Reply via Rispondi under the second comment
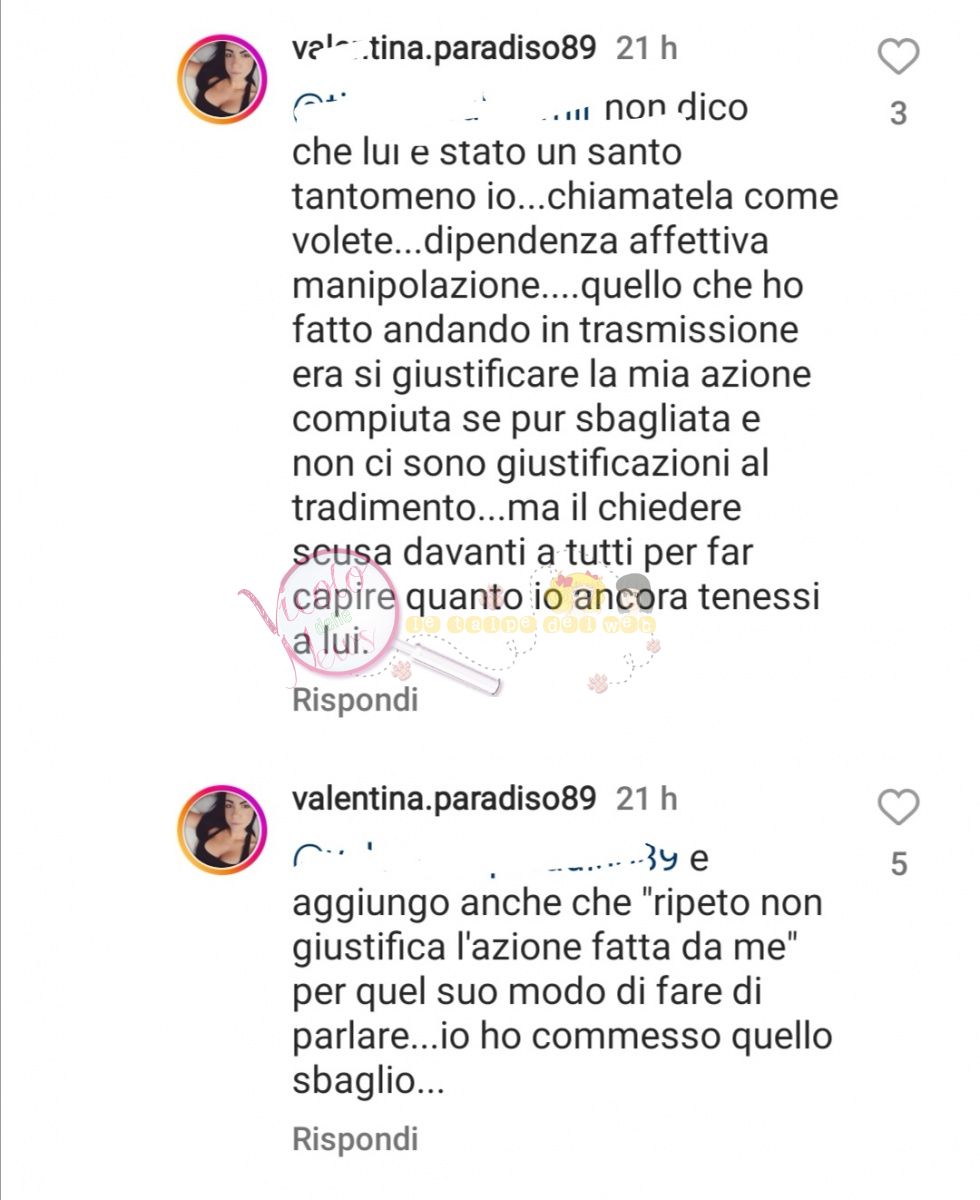 [x=355, y=1139]
